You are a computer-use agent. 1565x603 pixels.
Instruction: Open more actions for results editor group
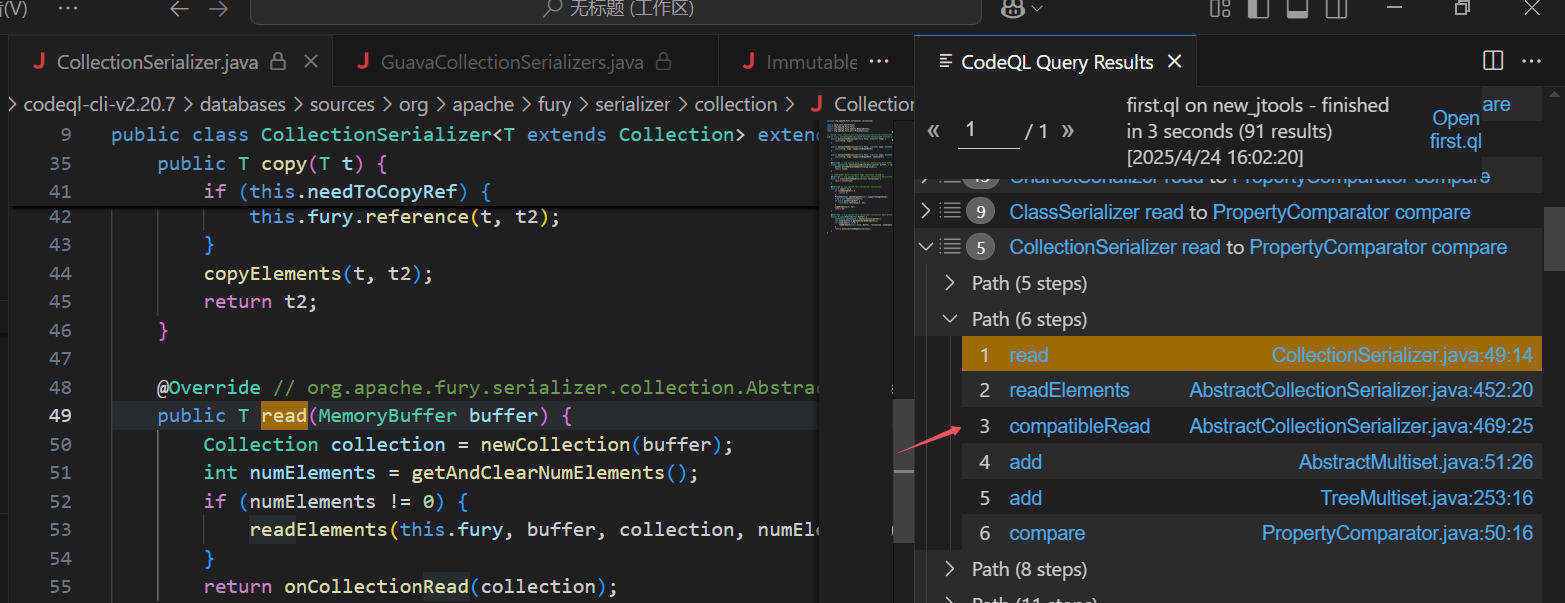[x=1531, y=61]
